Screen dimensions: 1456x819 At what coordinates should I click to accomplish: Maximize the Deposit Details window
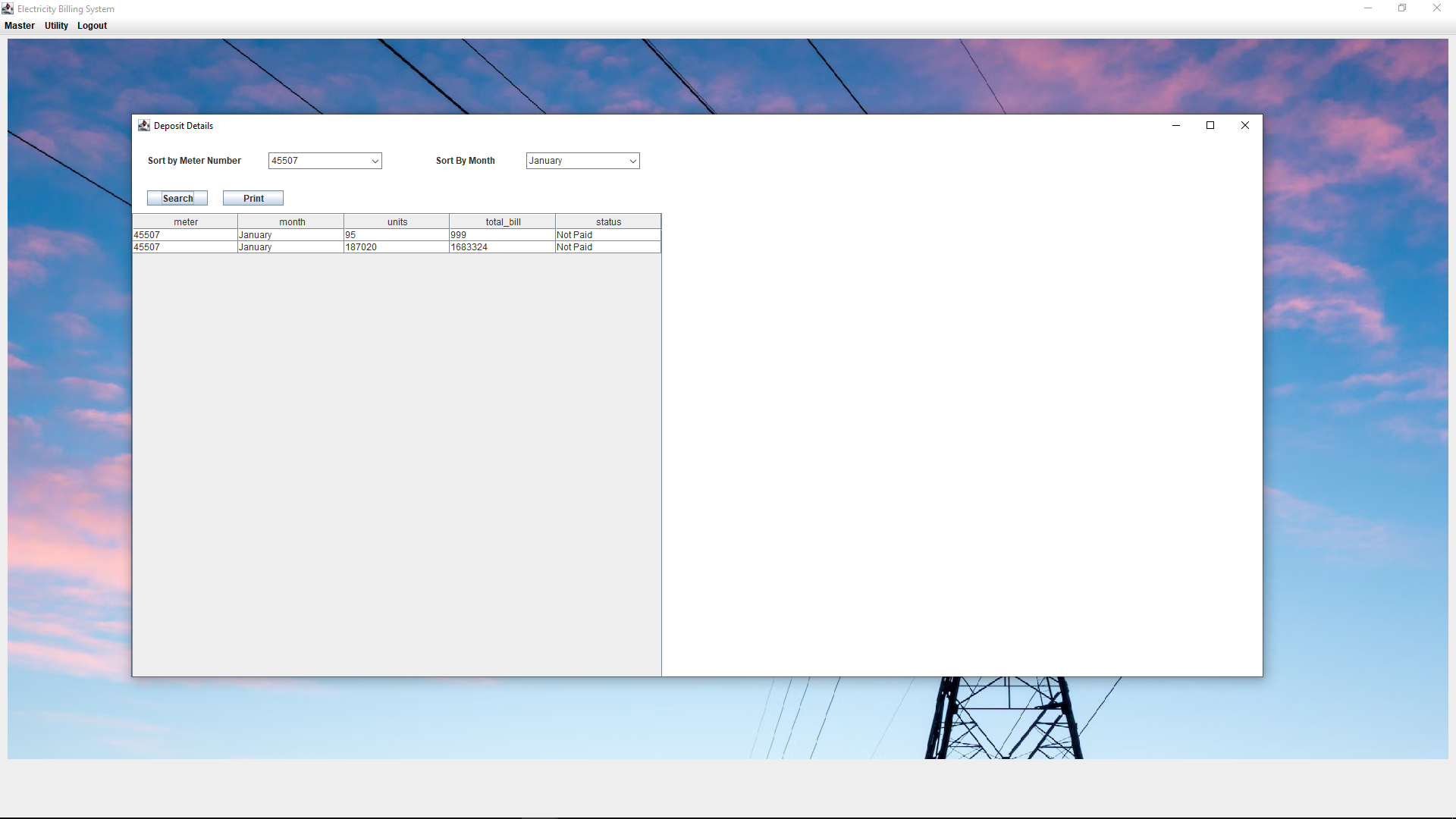point(1210,125)
